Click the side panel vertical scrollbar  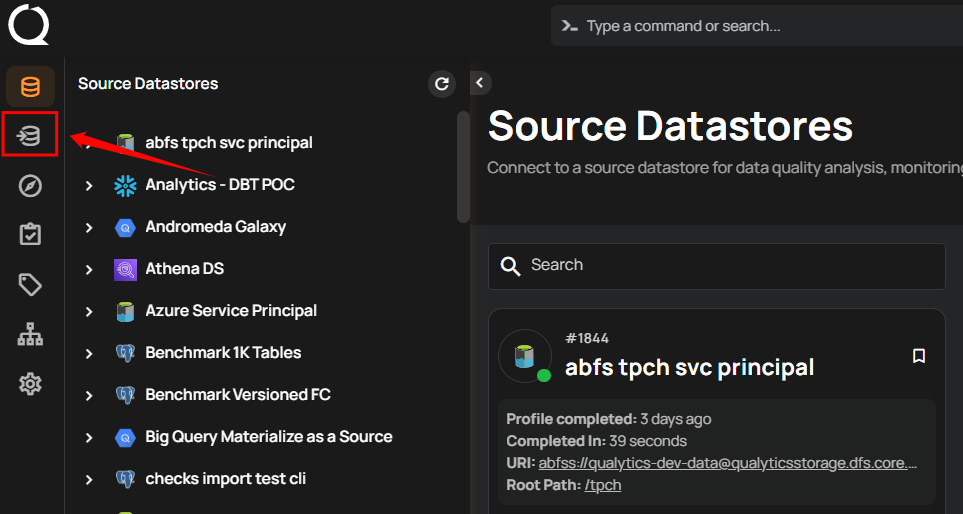coord(464,166)
